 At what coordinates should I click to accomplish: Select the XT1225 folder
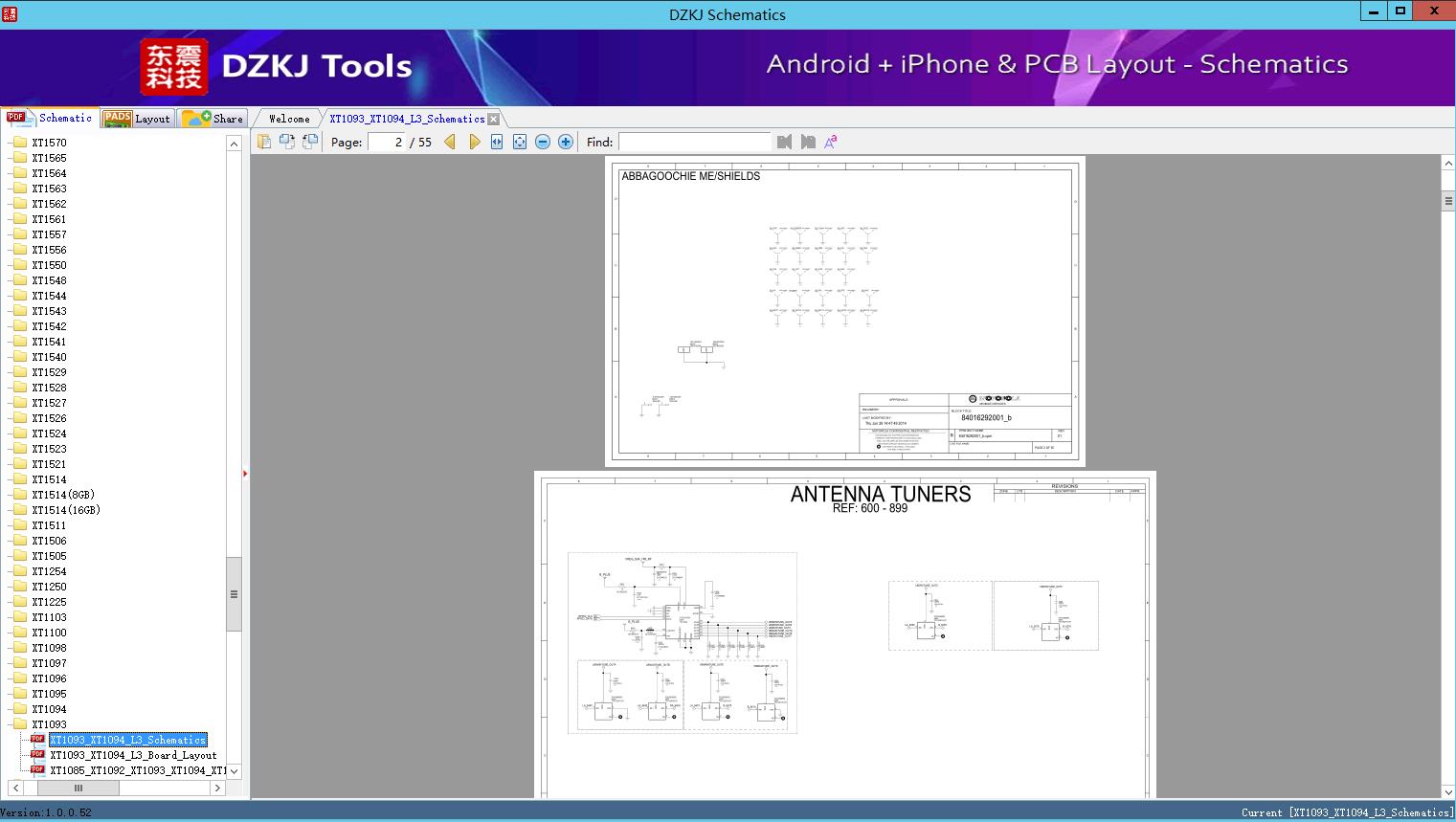(x=49, y=602)
